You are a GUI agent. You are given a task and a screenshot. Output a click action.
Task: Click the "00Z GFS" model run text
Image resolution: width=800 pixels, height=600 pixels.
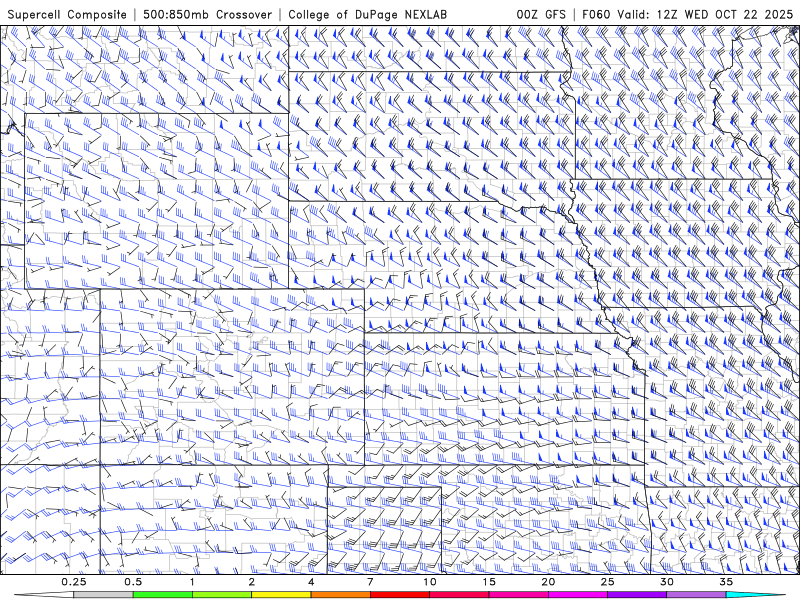pyautogui.click(x=541, y=14)
